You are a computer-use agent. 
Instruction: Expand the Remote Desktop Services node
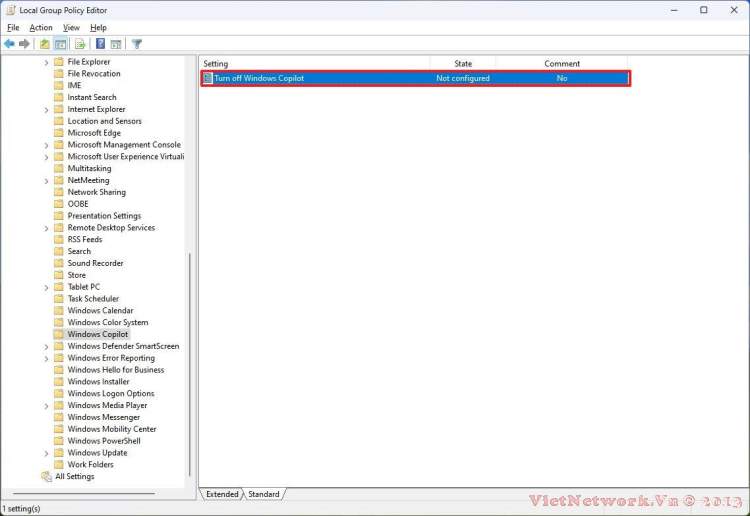[47, 228]
